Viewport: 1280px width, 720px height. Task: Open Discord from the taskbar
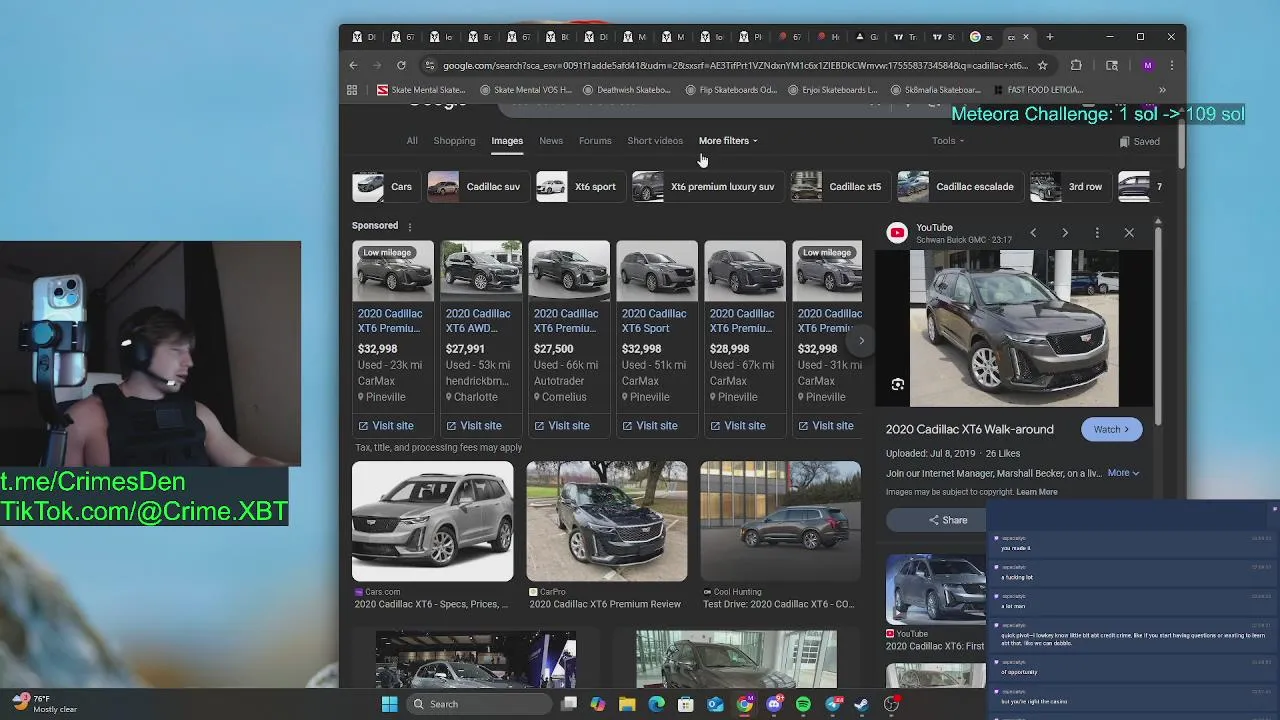click(x=774, y=704)
